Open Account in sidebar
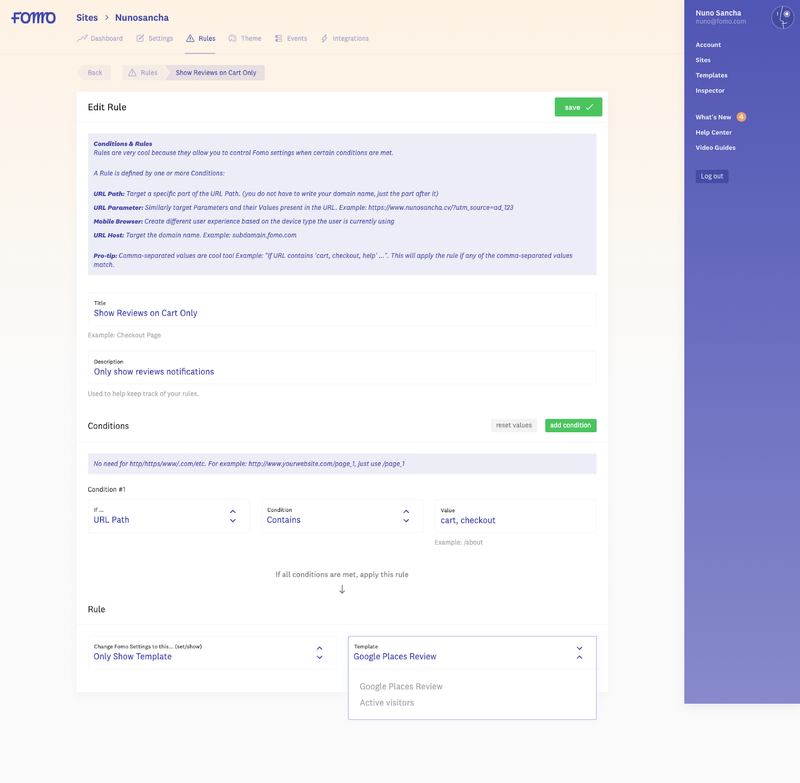Viewport: 800px width, 783px height. coord(708,45)
